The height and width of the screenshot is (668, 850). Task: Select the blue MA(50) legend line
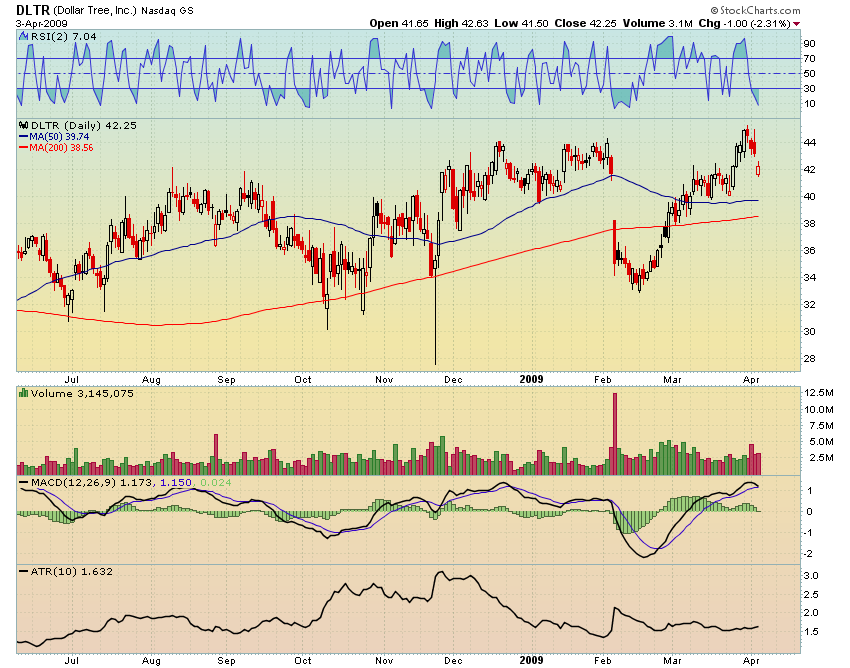(23, 137)
